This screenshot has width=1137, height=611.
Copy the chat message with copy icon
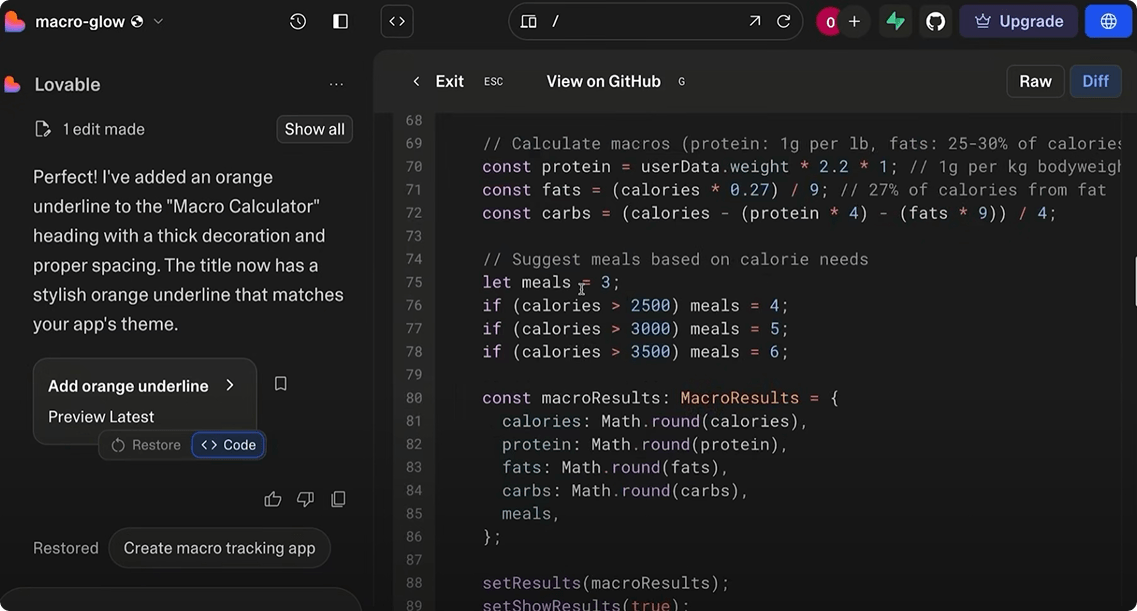(x=338, y=499)
